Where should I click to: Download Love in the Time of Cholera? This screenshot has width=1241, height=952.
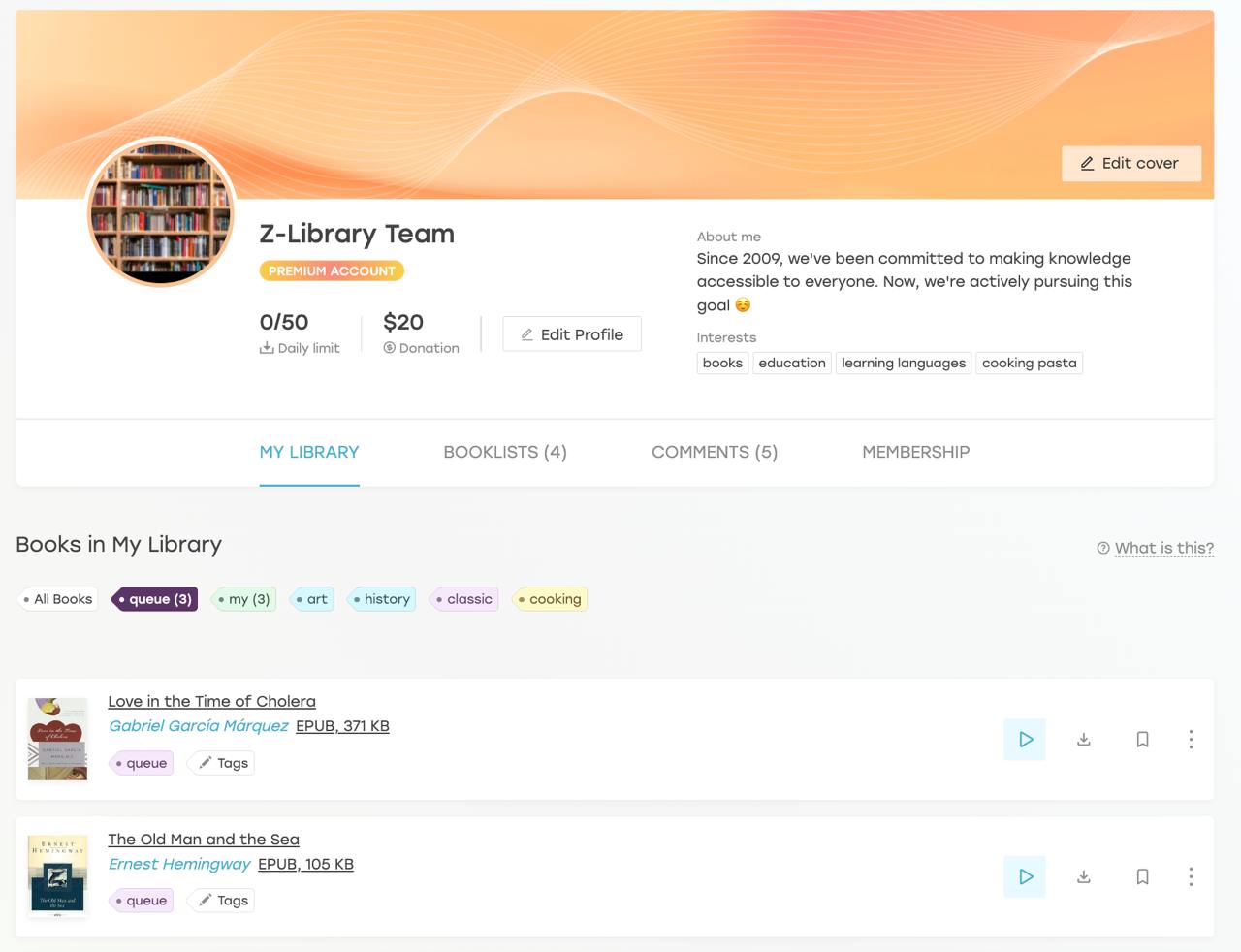[1084, 740]
